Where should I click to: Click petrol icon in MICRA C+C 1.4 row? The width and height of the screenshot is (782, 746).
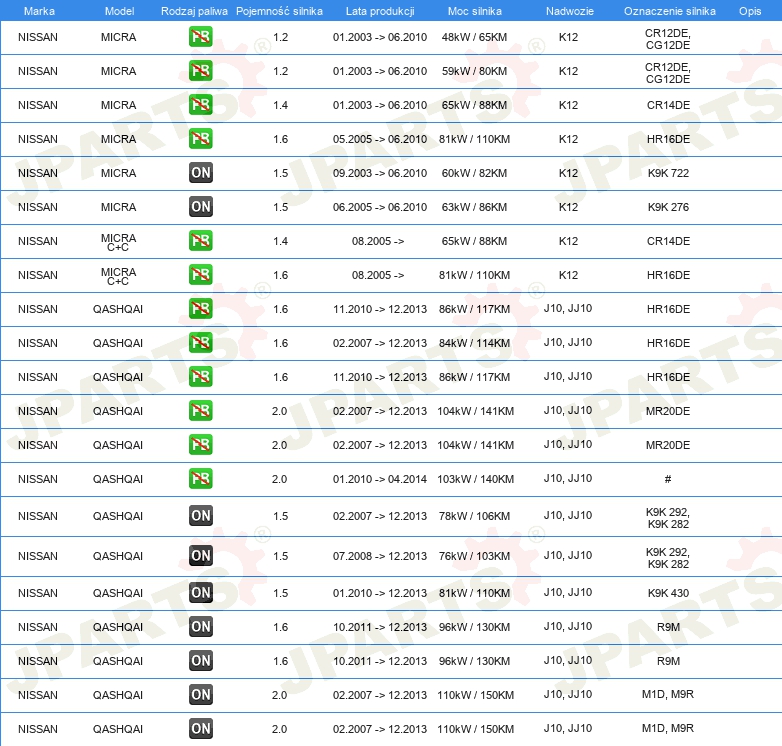[200, 240]
